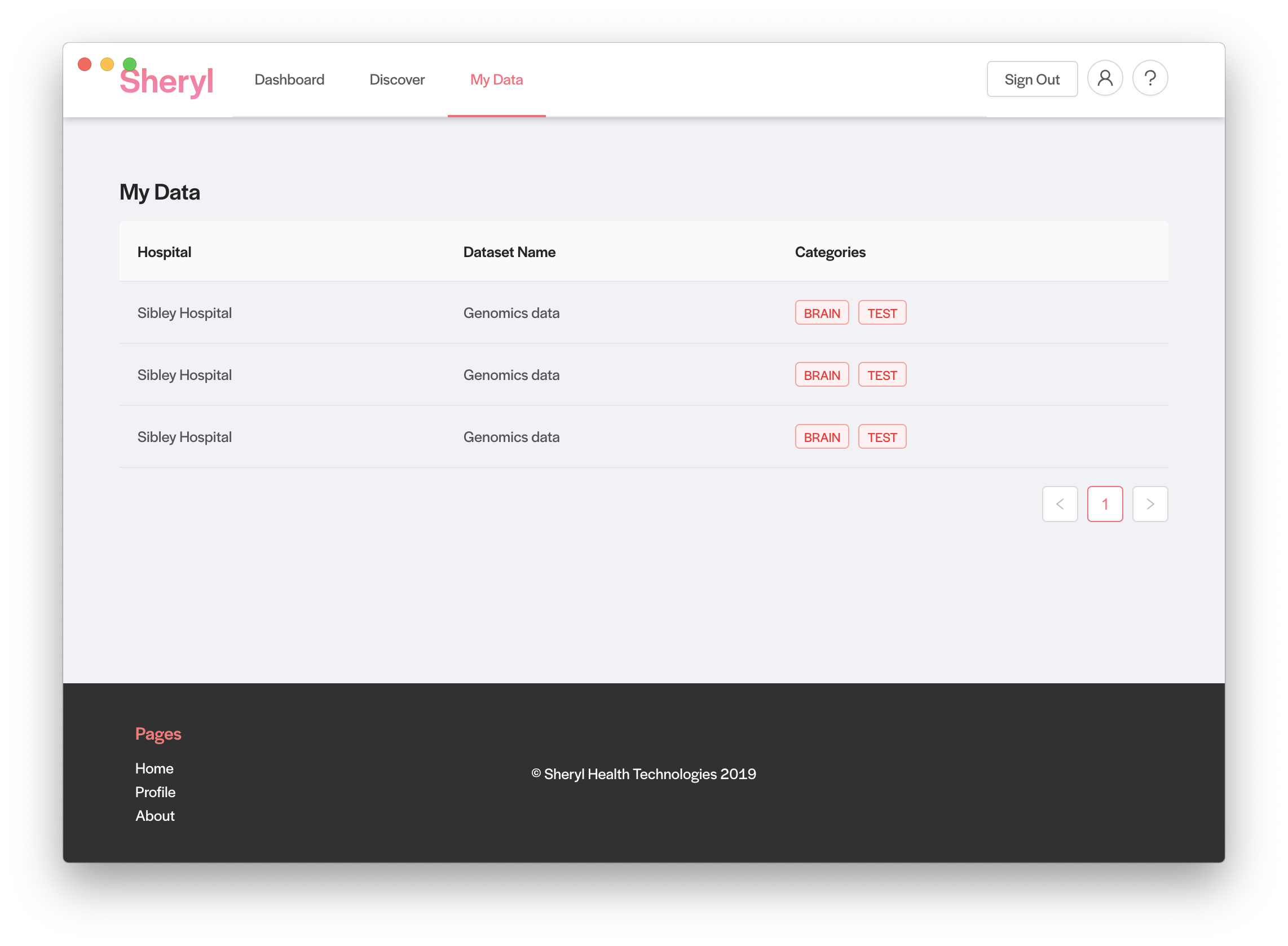
Task: Open the user profile icon
Action: tap(1105, 78)
